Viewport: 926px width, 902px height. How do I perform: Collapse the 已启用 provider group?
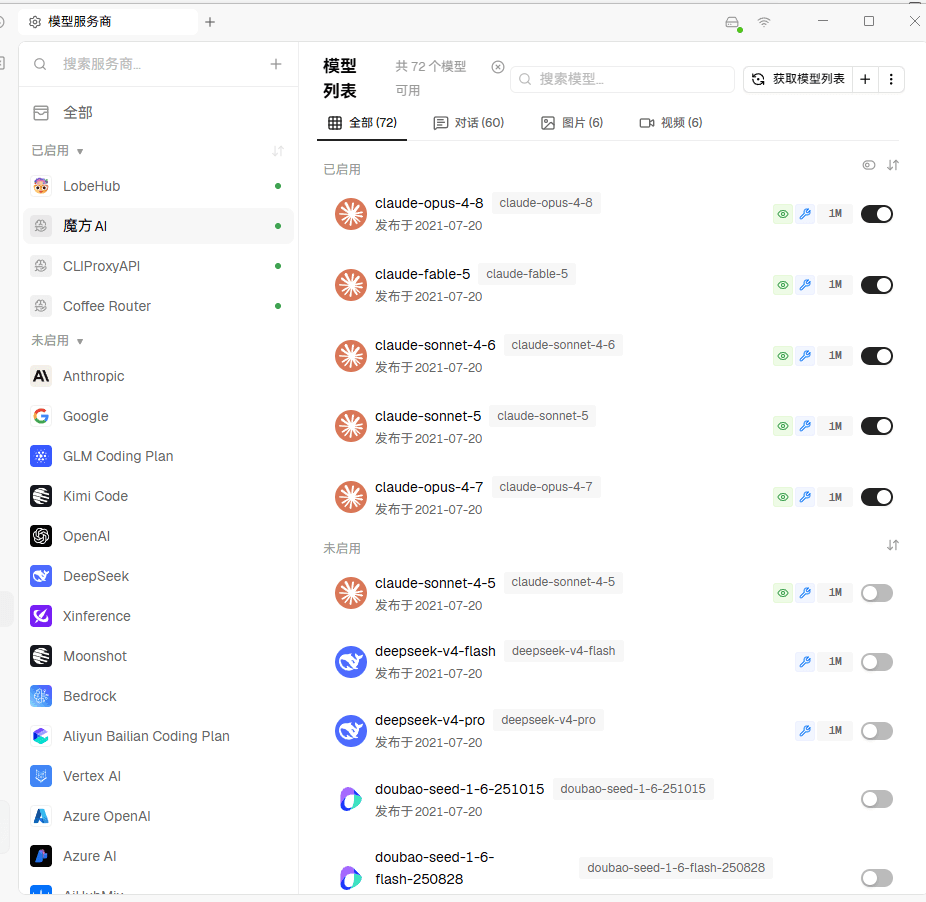point(57,151)
